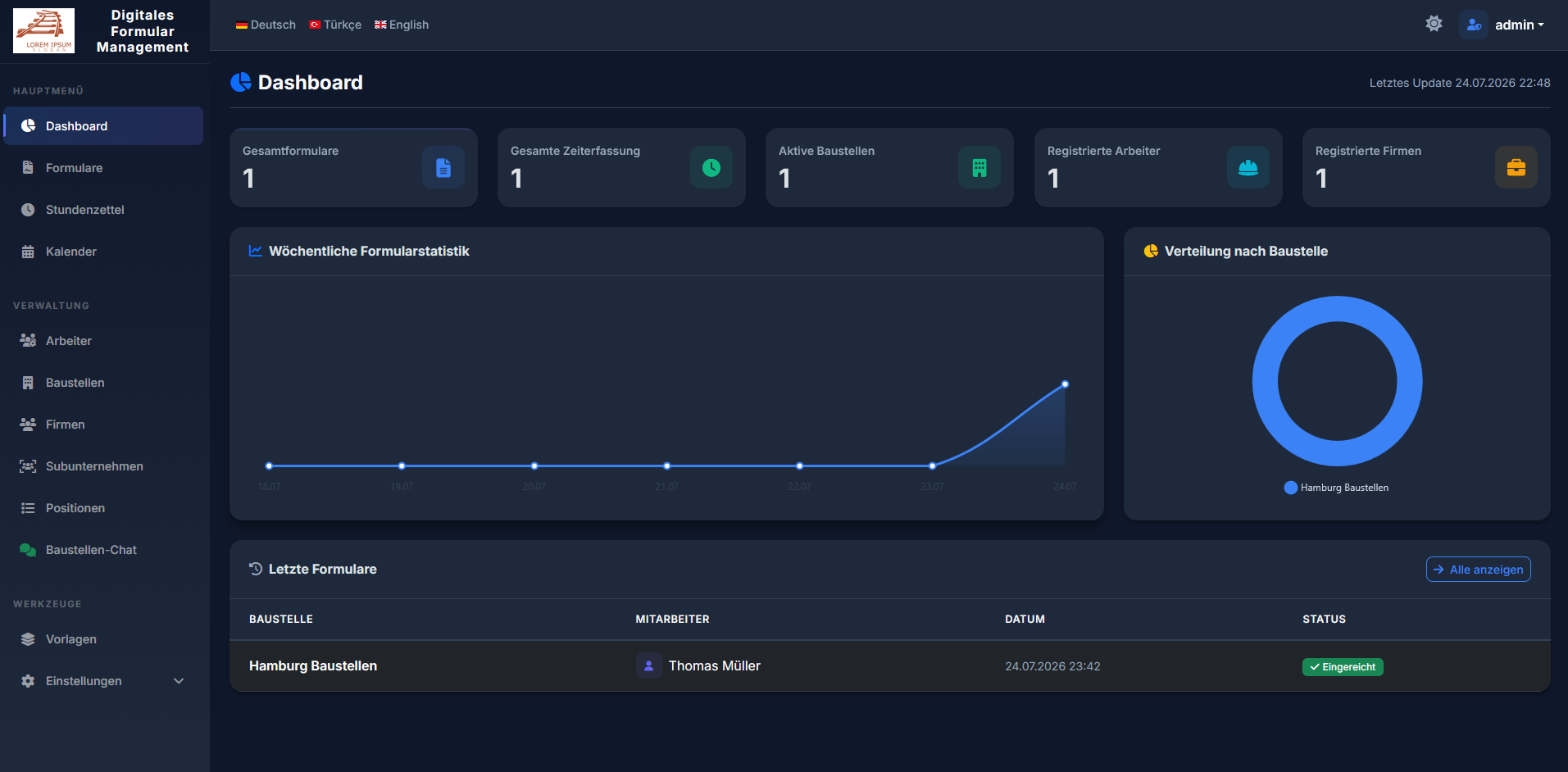Open Arbeiter in the sidebar
Image resolution: width=1568 pixels, height=772 pixels.
click(103, 340)
